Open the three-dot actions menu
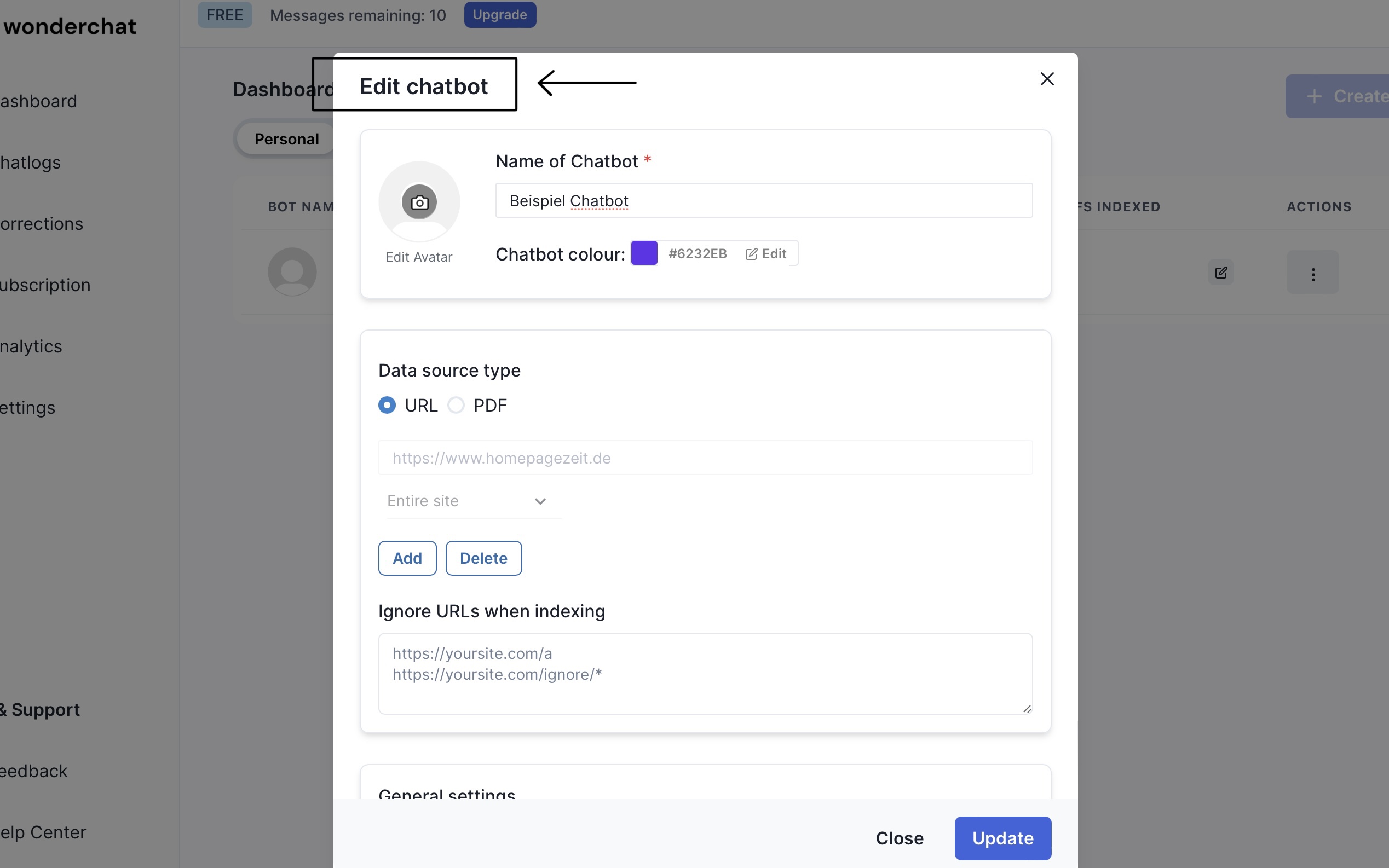 (x=1313, y=272)
